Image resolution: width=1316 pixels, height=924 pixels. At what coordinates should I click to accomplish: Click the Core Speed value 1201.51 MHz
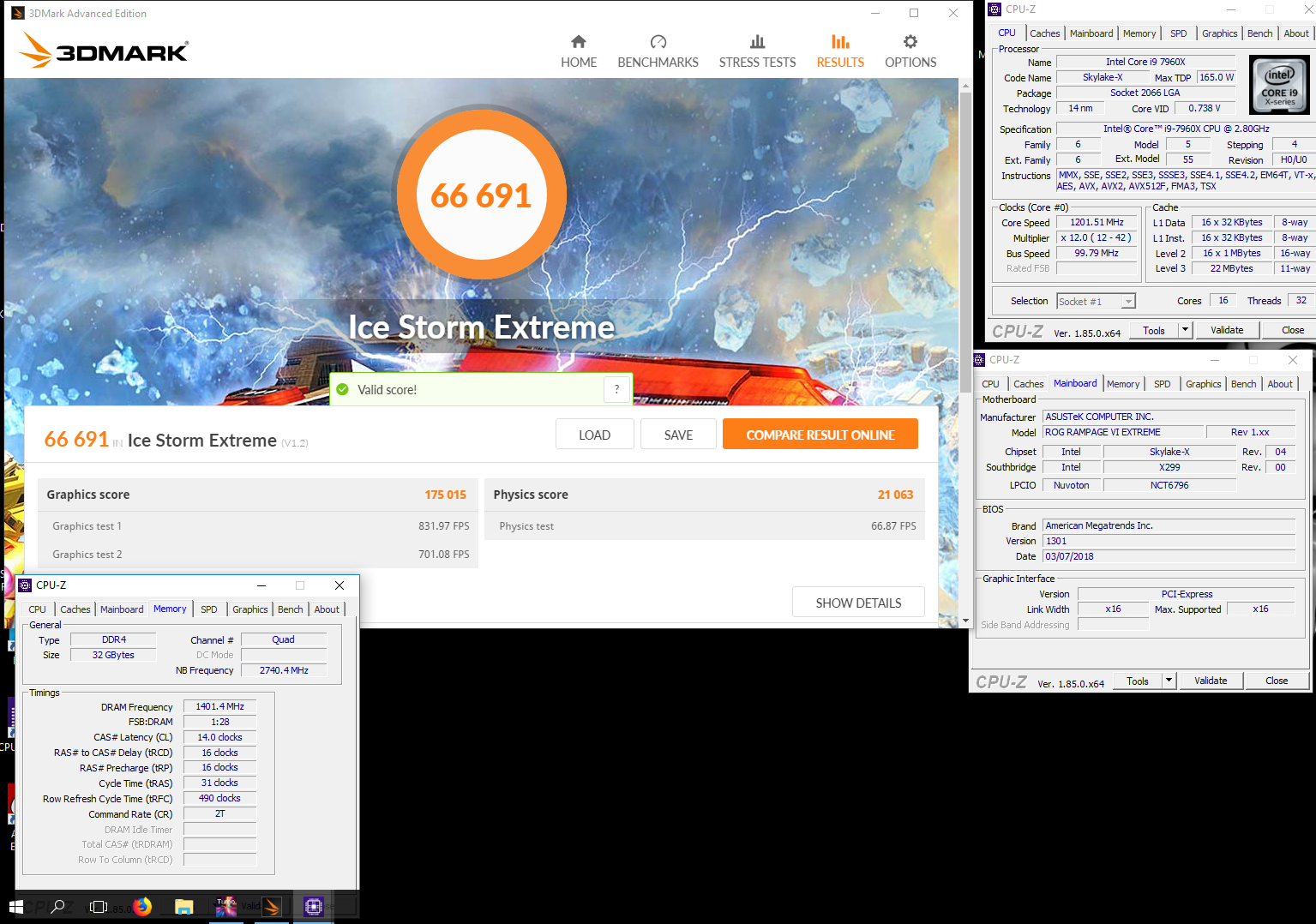coord(1097,222)
